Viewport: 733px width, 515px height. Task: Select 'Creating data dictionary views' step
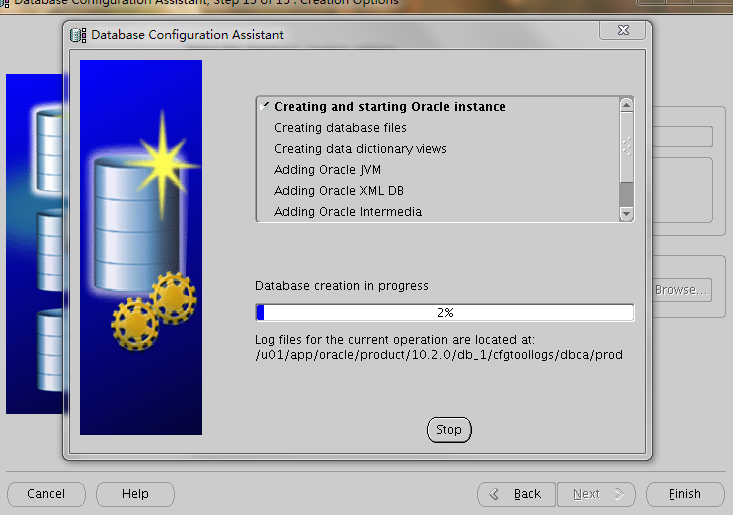360,149
